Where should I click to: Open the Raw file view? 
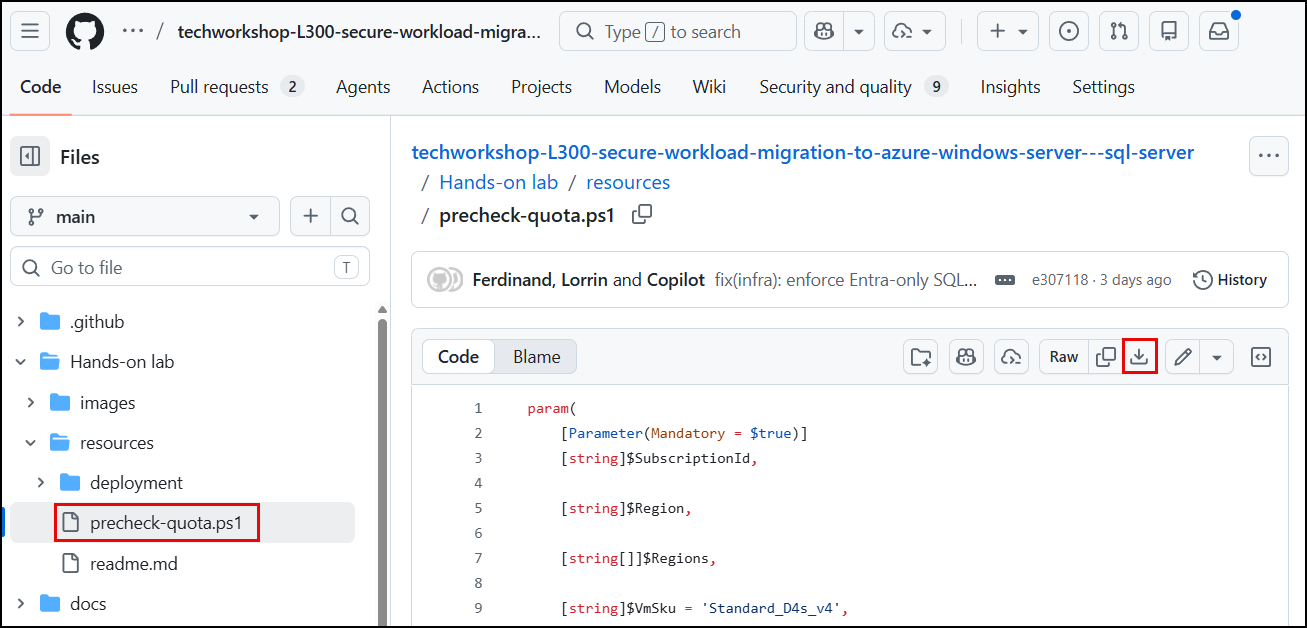point(1064,357)
